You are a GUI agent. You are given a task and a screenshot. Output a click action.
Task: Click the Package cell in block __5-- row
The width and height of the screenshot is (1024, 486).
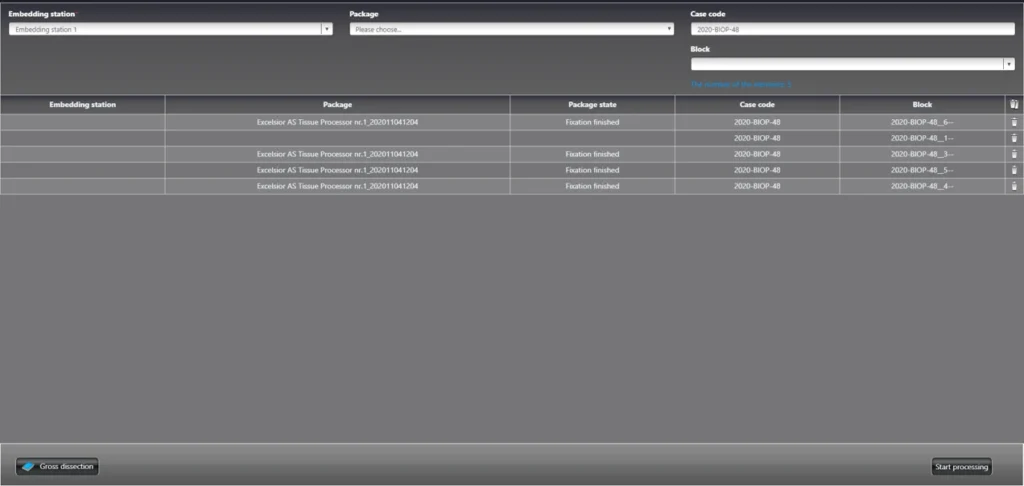338,170
